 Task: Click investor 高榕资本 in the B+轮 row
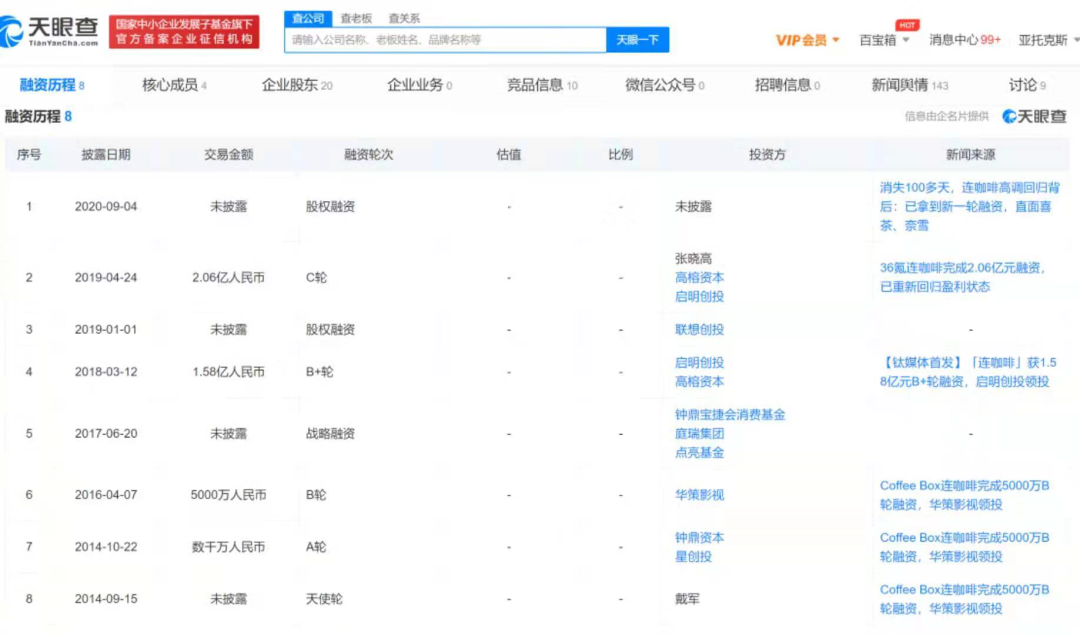tap(699, 382)
